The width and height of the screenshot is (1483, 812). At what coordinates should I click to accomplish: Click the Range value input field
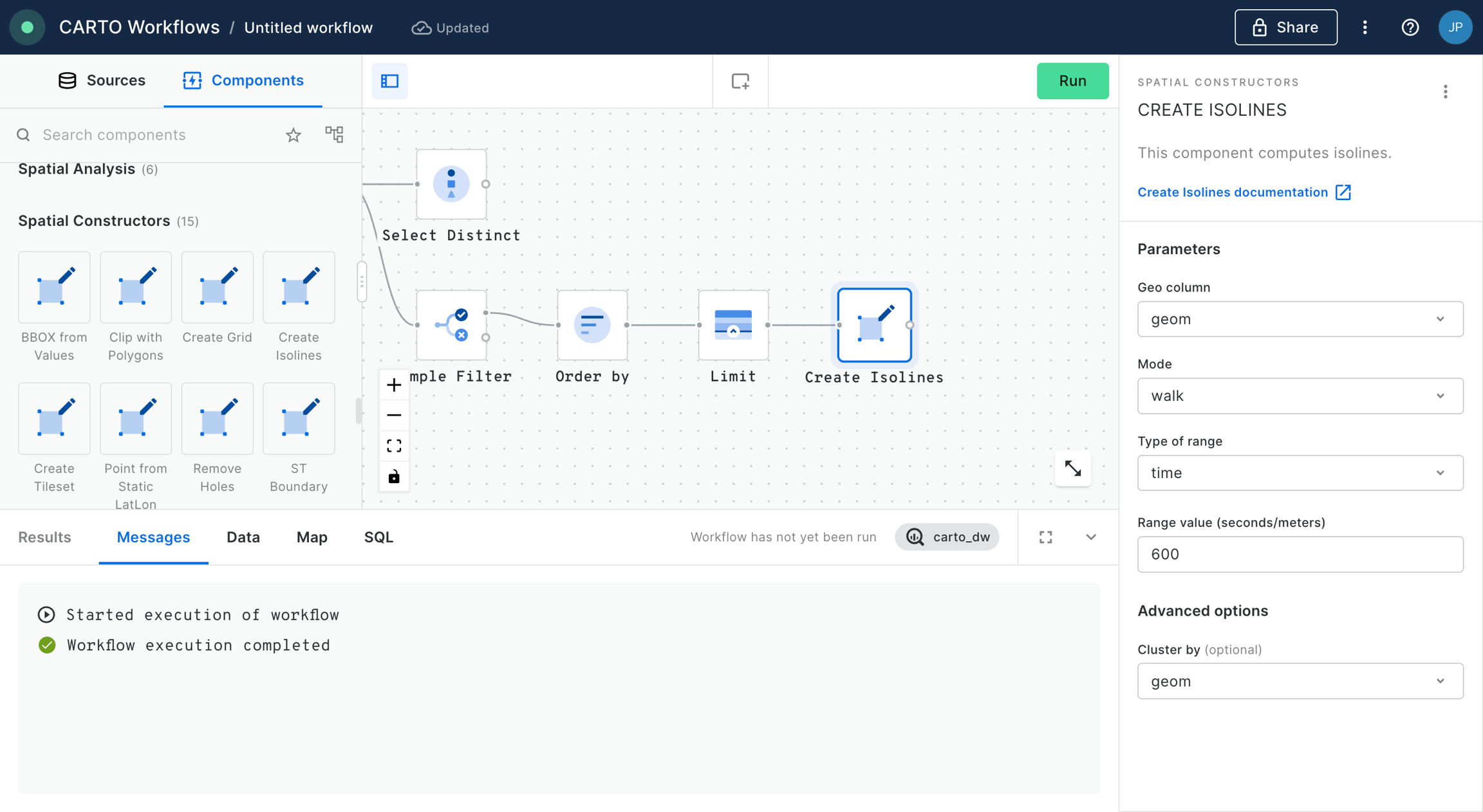coord(1300,554)
